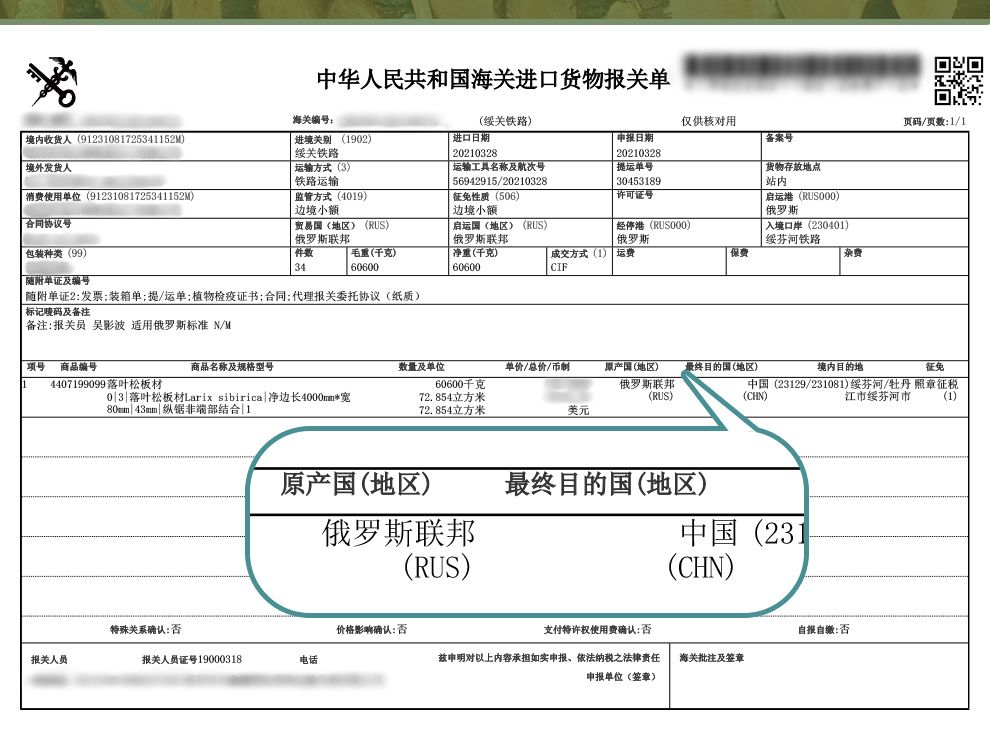Click the 运费 field label

pyautogui.click(x=625, y=253)
